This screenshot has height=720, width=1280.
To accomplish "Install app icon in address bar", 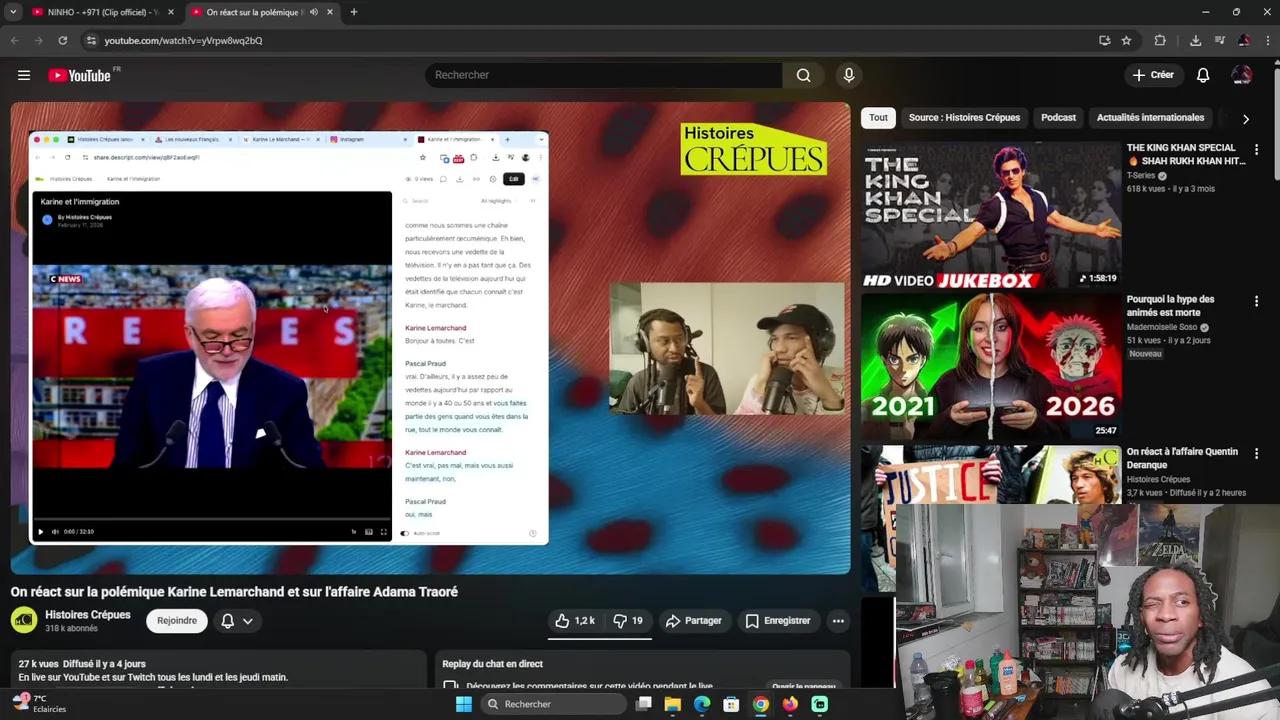I will coord(1104,40).
